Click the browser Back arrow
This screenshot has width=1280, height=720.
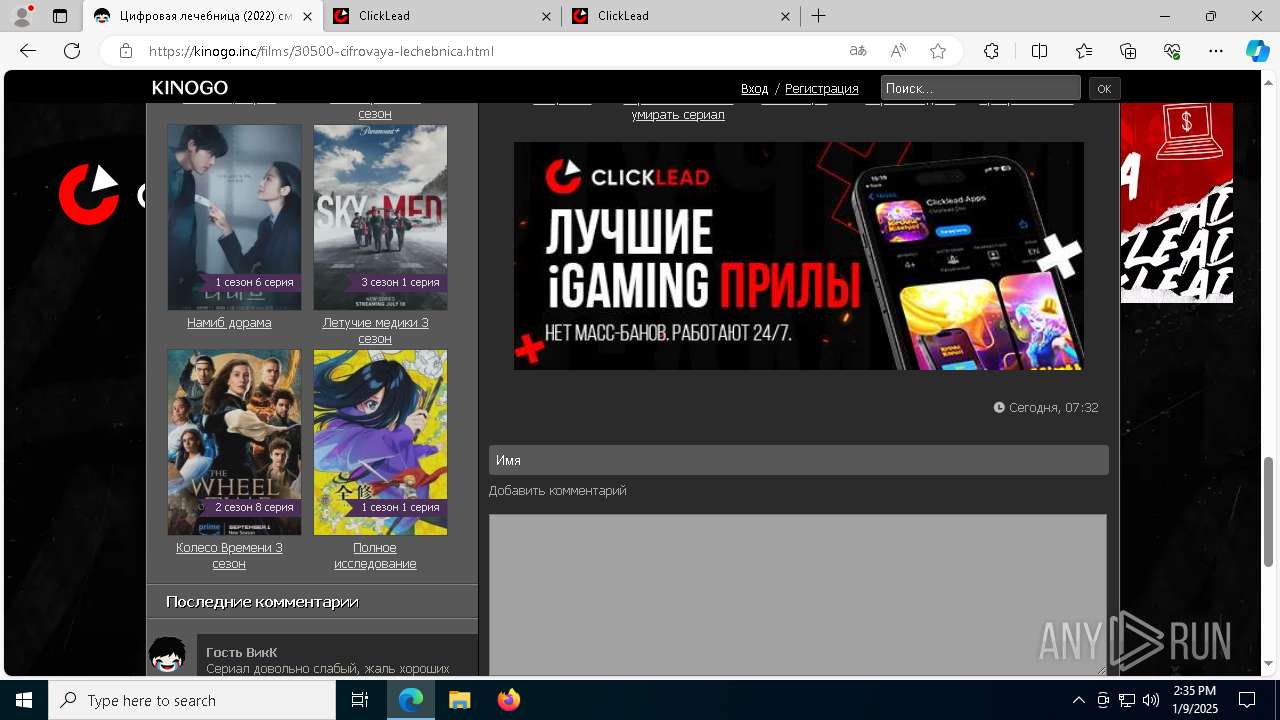(28, 51)
